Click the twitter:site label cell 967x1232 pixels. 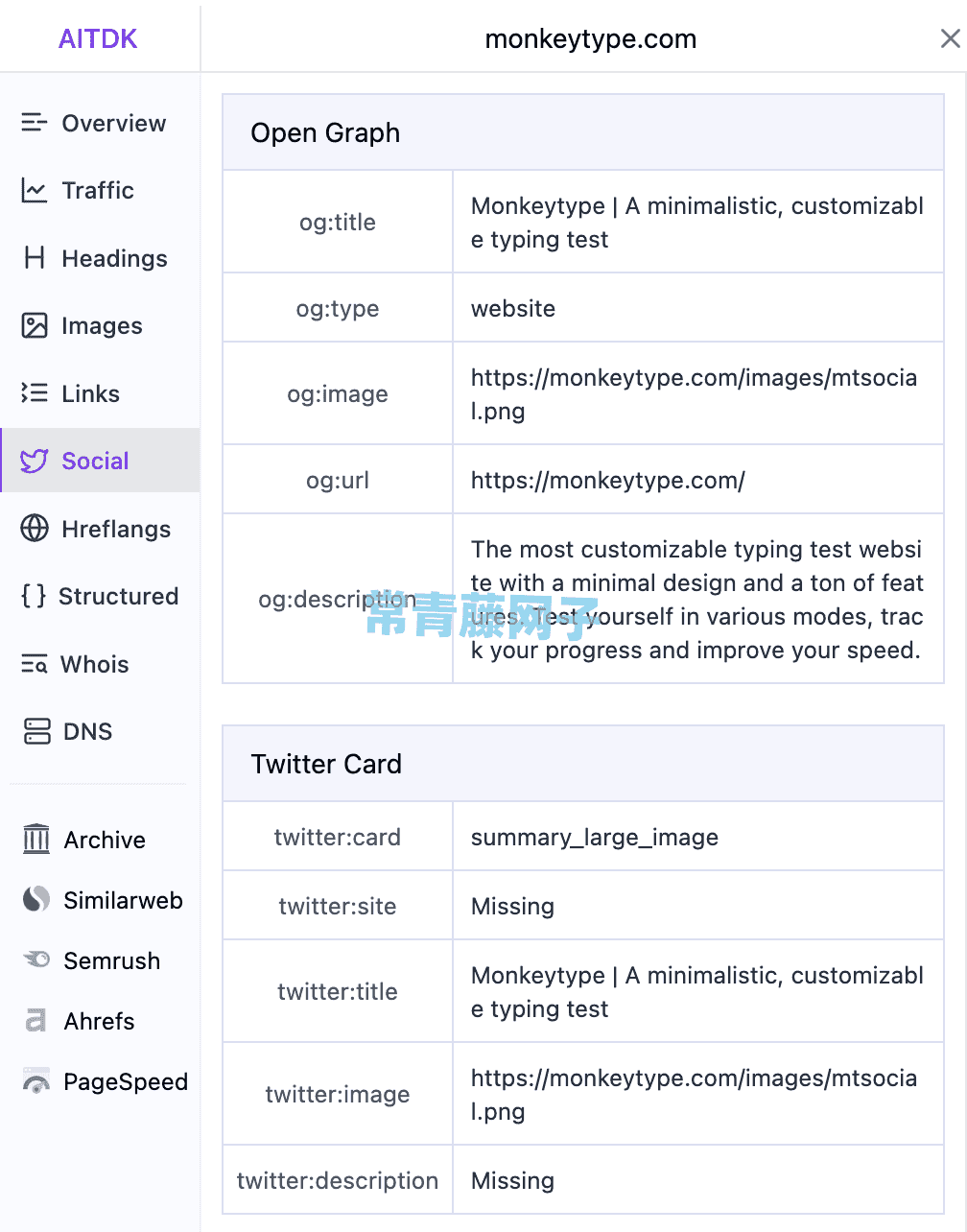(338, 906)
